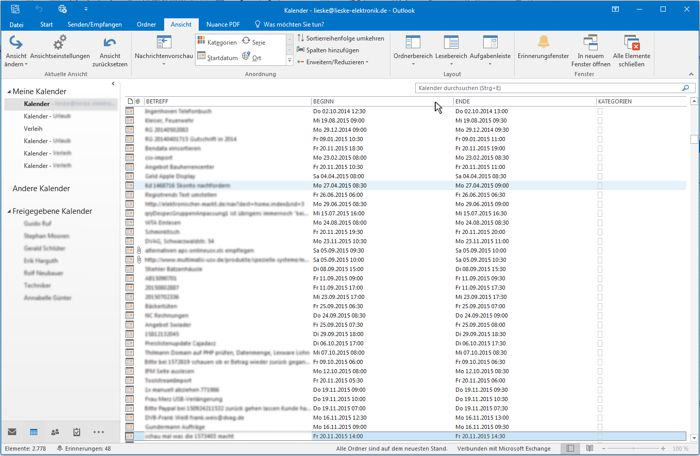This screenshot has height=456, width=700.
Task: Sort the list by the Beginn column header
Action: (324, 101)
